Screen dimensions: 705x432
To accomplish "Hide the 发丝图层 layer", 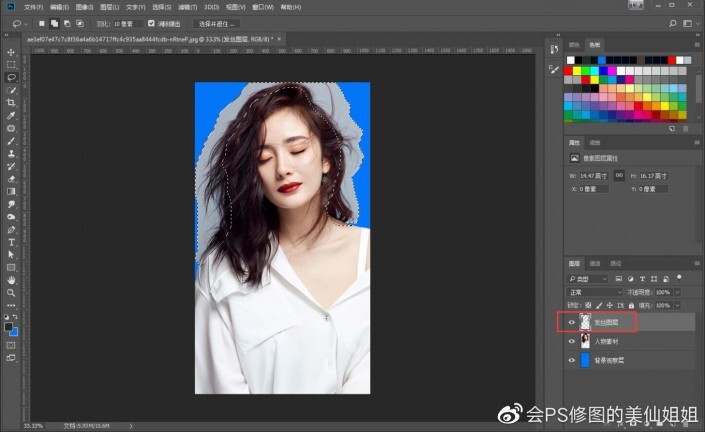I will tap(571, 323).
